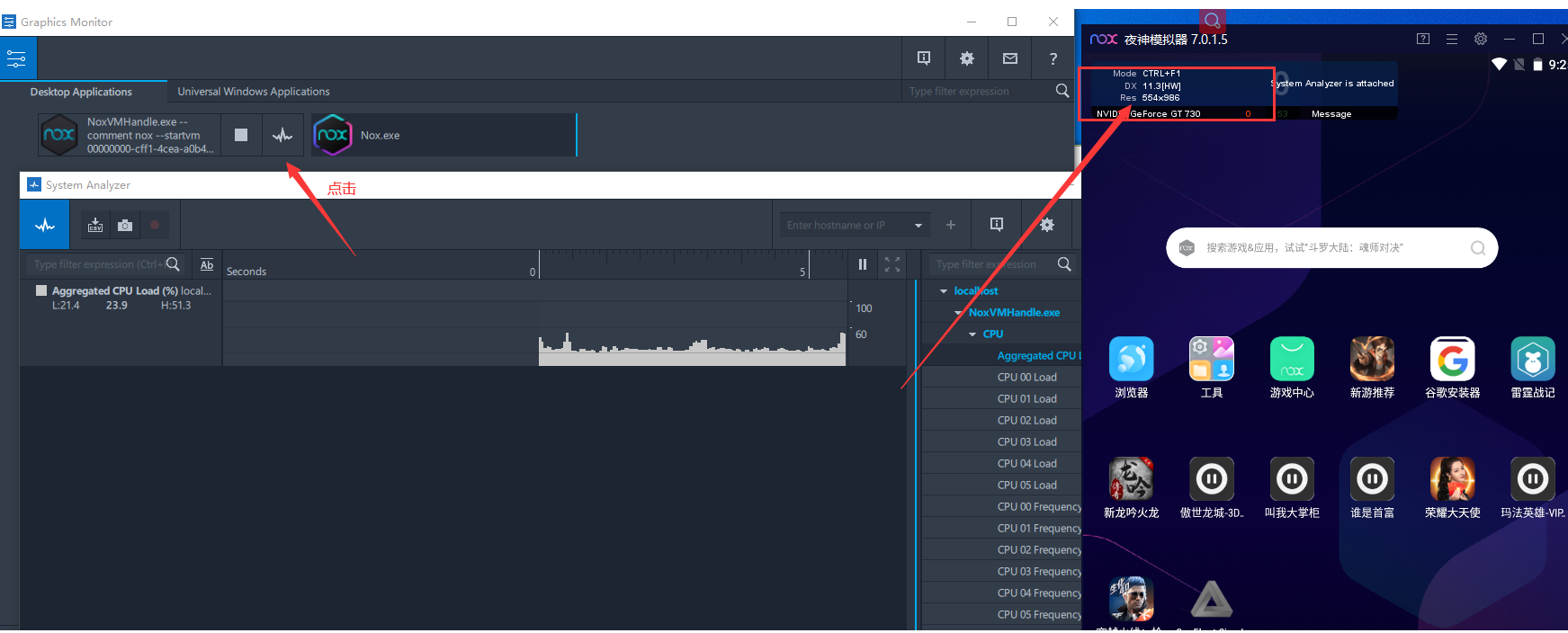This screenshot has height=633, width=1568.
Task: Click the Nox emulator game search bar
Action: coord(1332,248)
